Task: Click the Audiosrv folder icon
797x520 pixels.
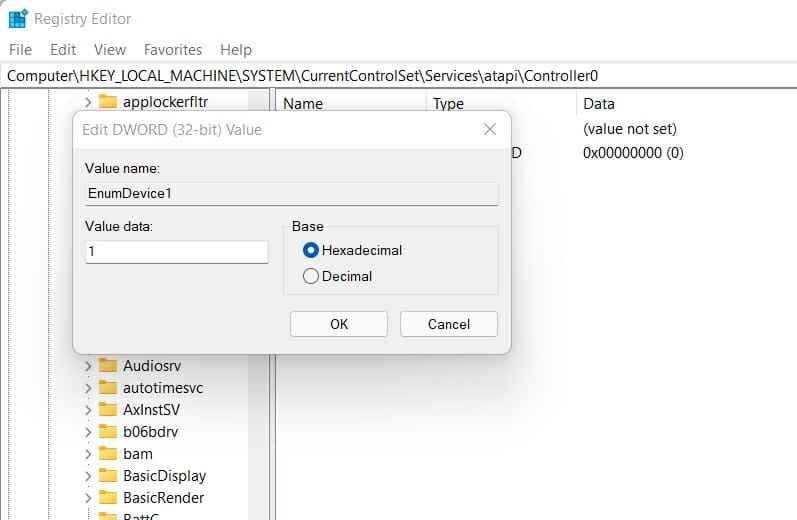Action: [108, 365]
